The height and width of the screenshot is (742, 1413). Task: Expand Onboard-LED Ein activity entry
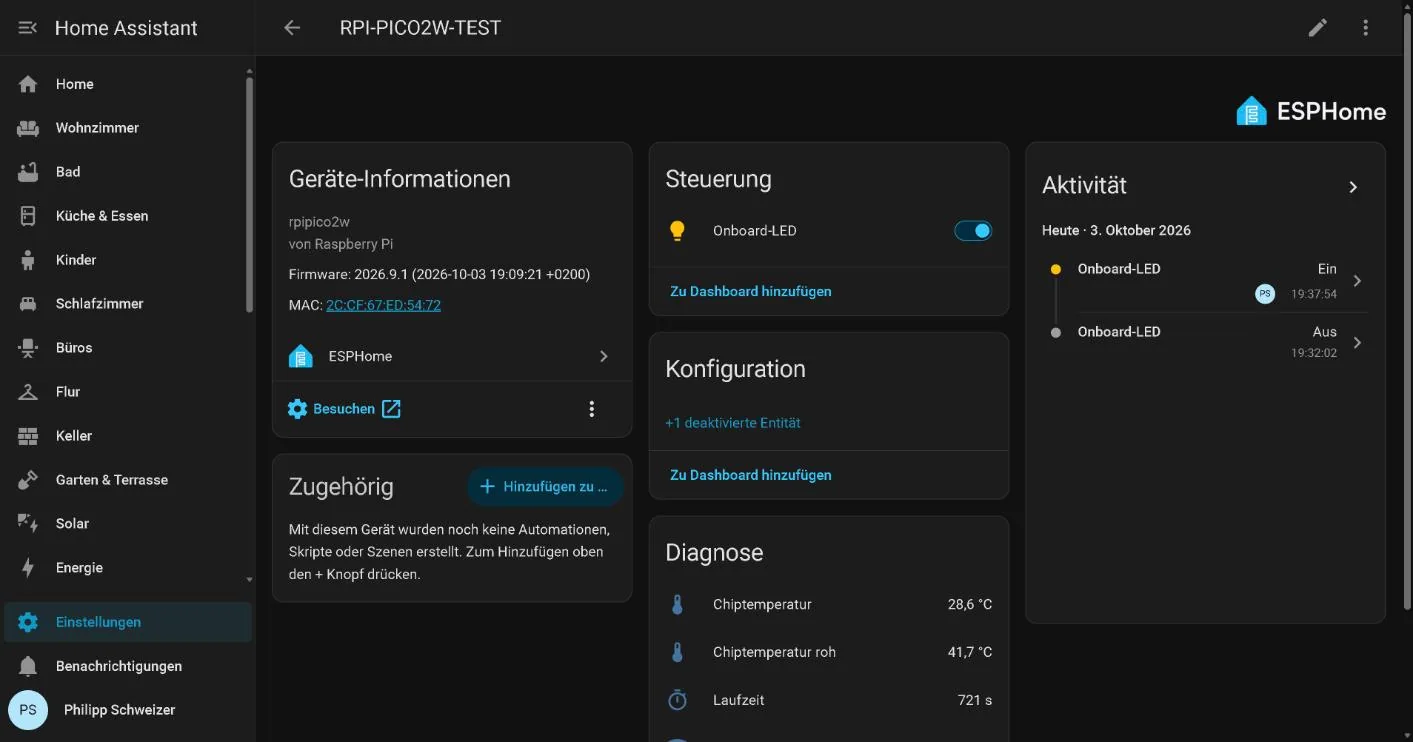pyautogui.click(x=1357, y=281)
